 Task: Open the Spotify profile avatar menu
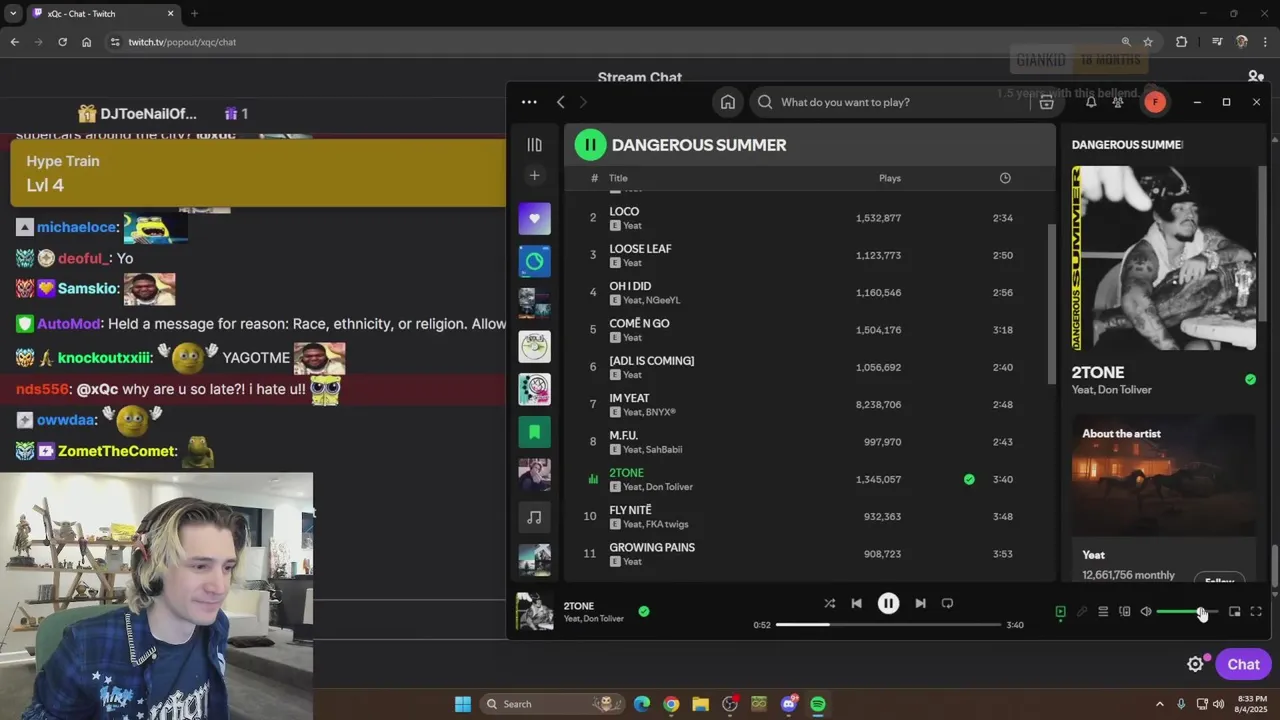[1155, 102]
